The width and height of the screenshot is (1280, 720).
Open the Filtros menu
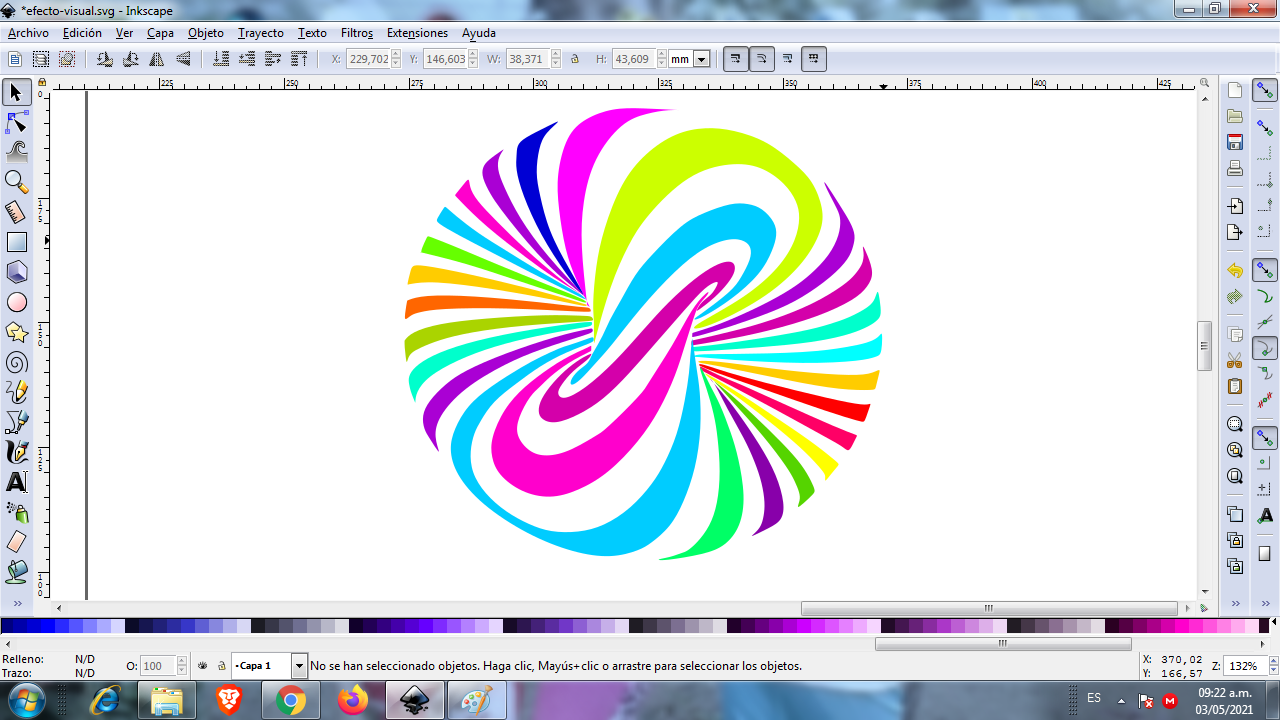(357, 33)
